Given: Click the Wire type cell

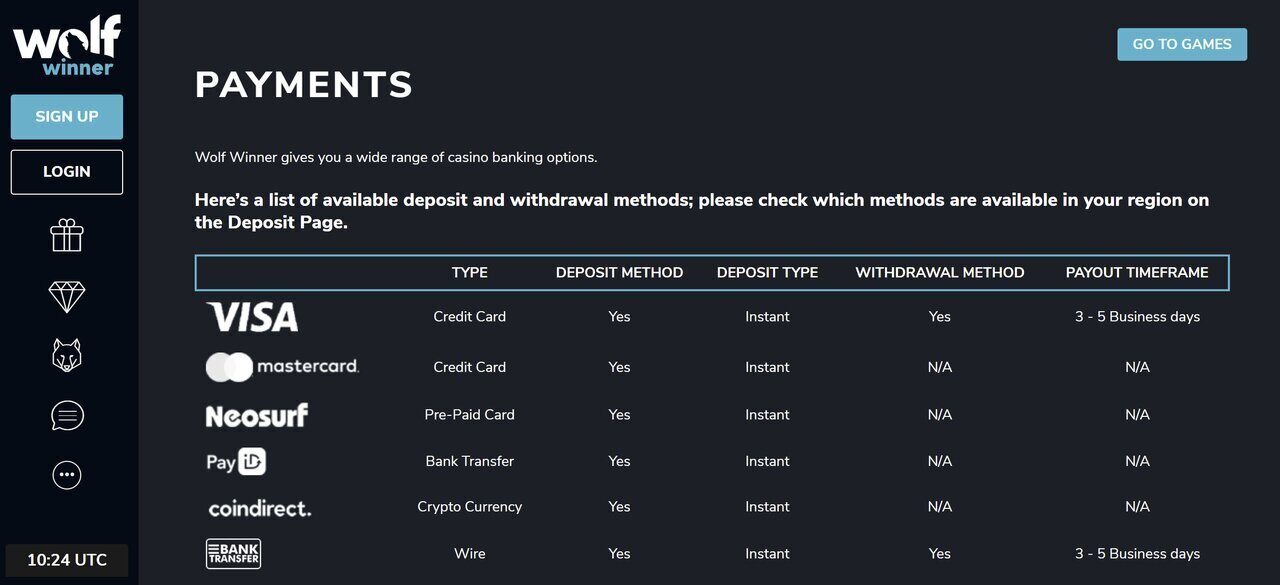Looking at the screenshot, I should pyautogui.click(x=470, y=553).
